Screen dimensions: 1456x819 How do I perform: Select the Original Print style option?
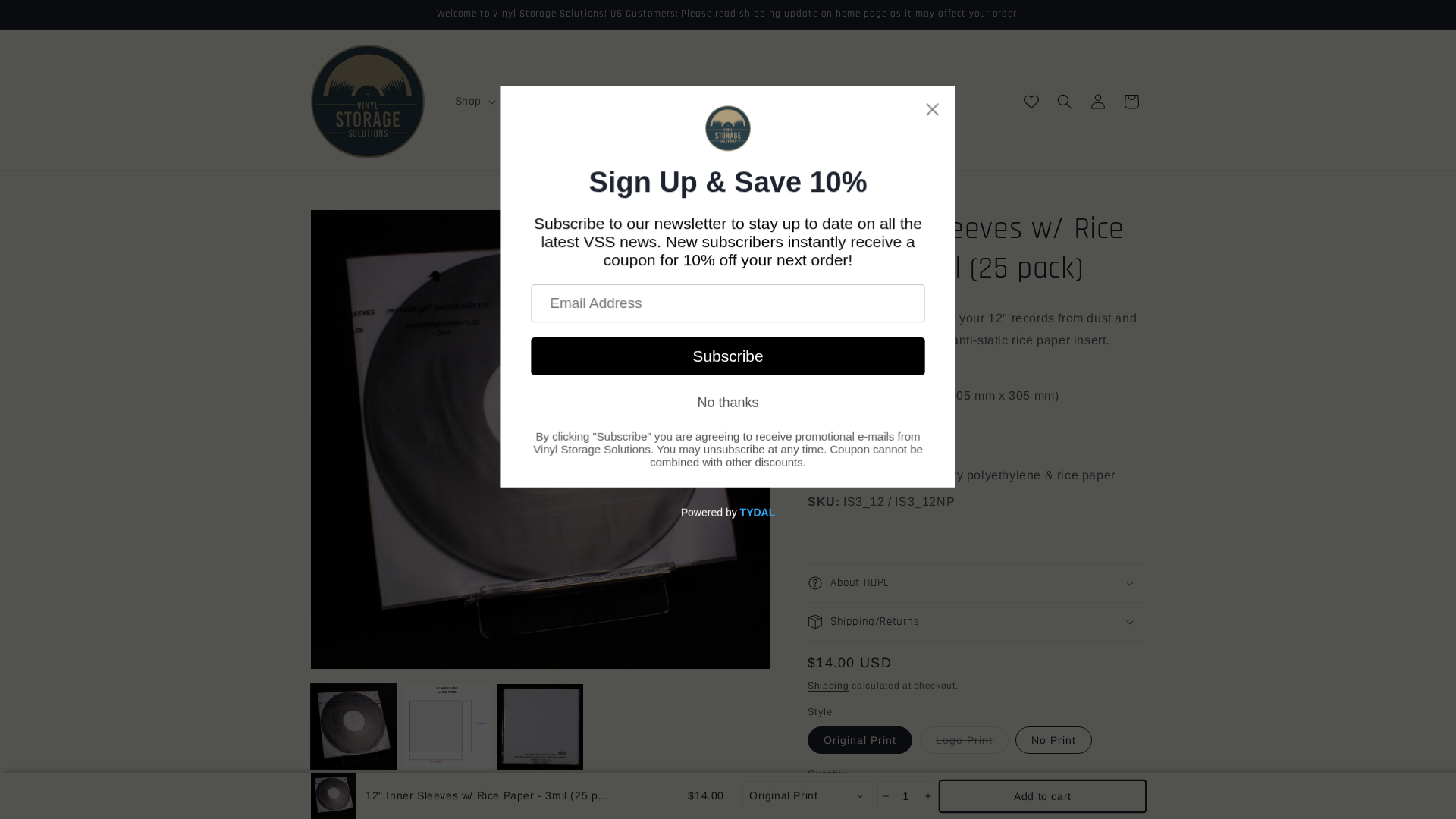[859, 740]
